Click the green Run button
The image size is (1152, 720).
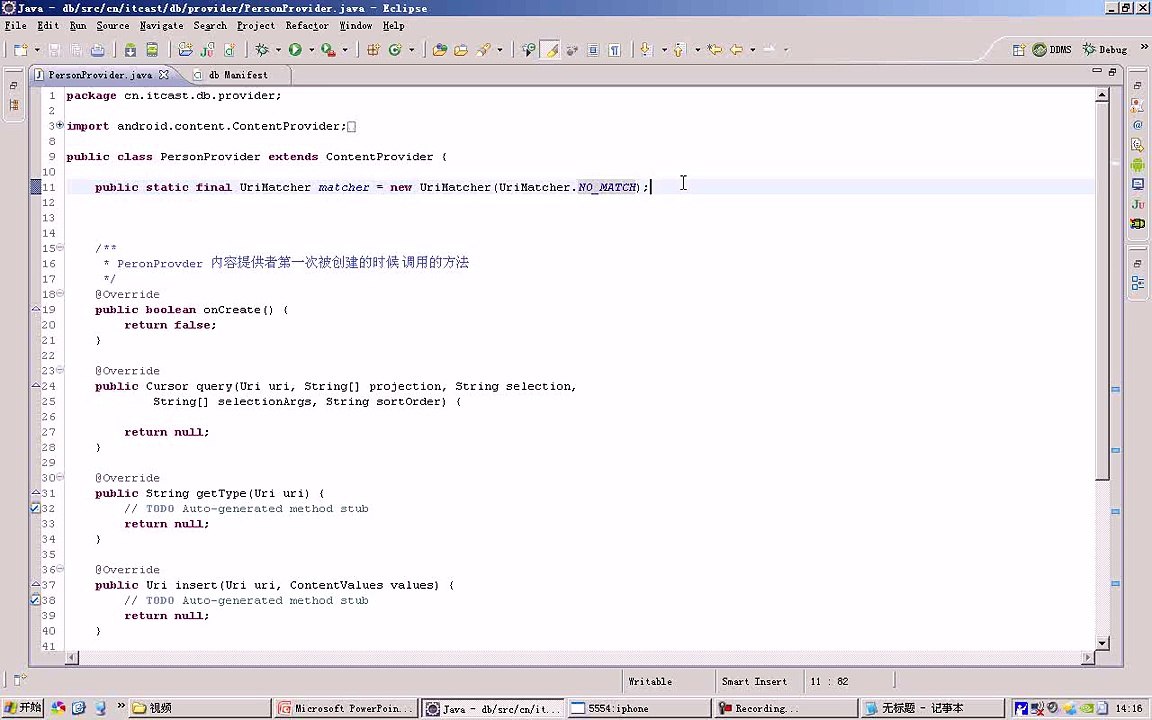tap(295, 49)
